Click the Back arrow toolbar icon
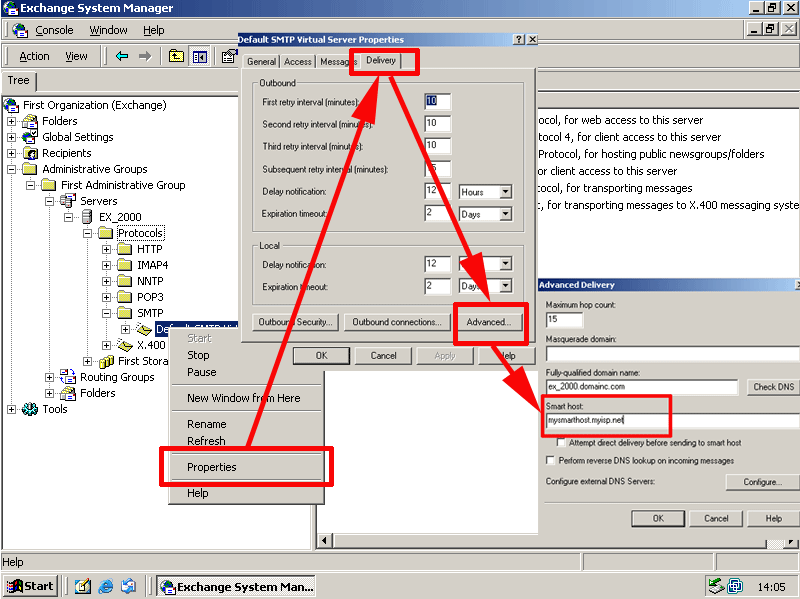 [122, 56]
